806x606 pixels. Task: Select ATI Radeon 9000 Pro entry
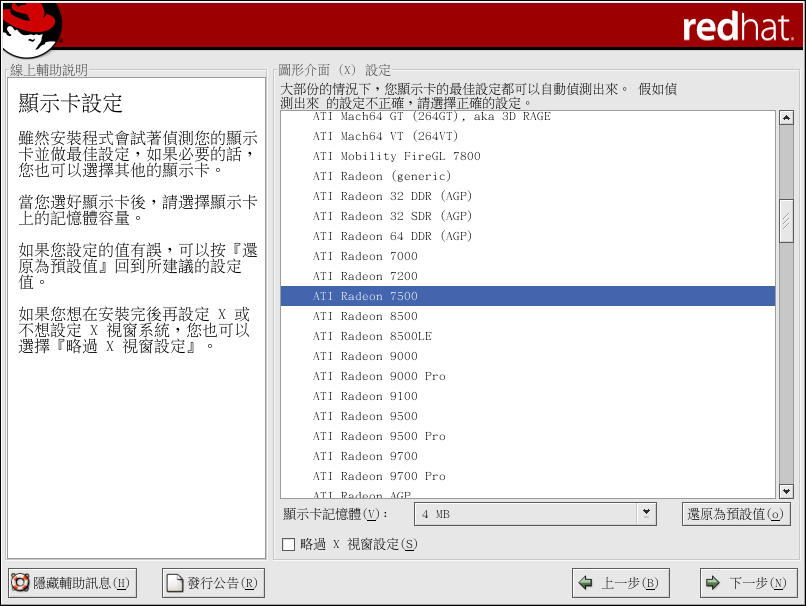pos(379,376)
